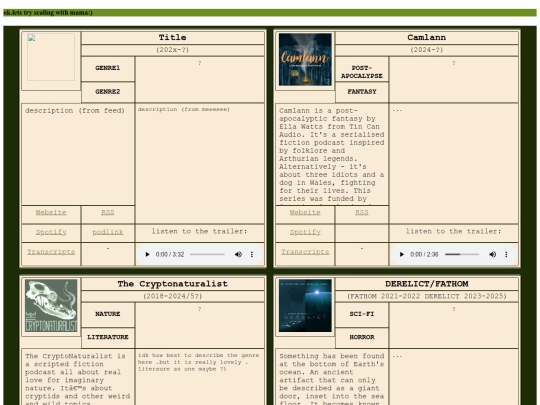Click the LITERATURE genre label
This screenshot has width=540, height=405.
click(108, 337)
